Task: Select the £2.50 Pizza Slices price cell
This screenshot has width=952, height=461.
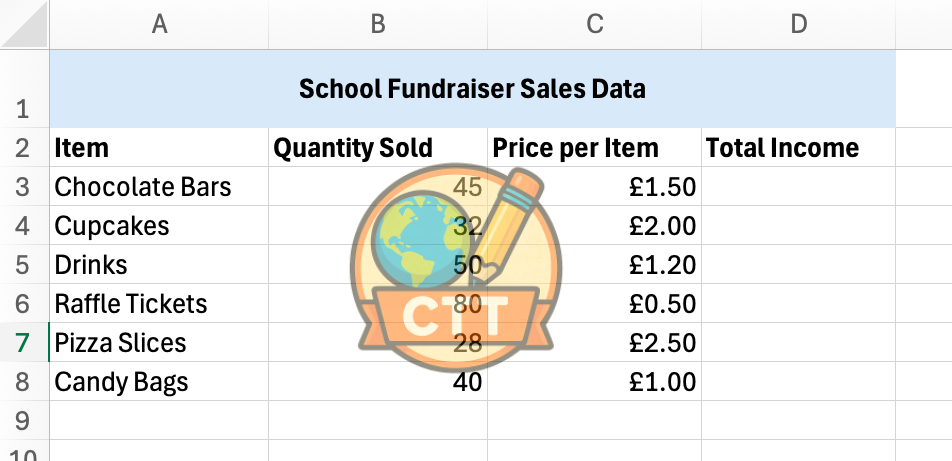Action: [595, 343]
